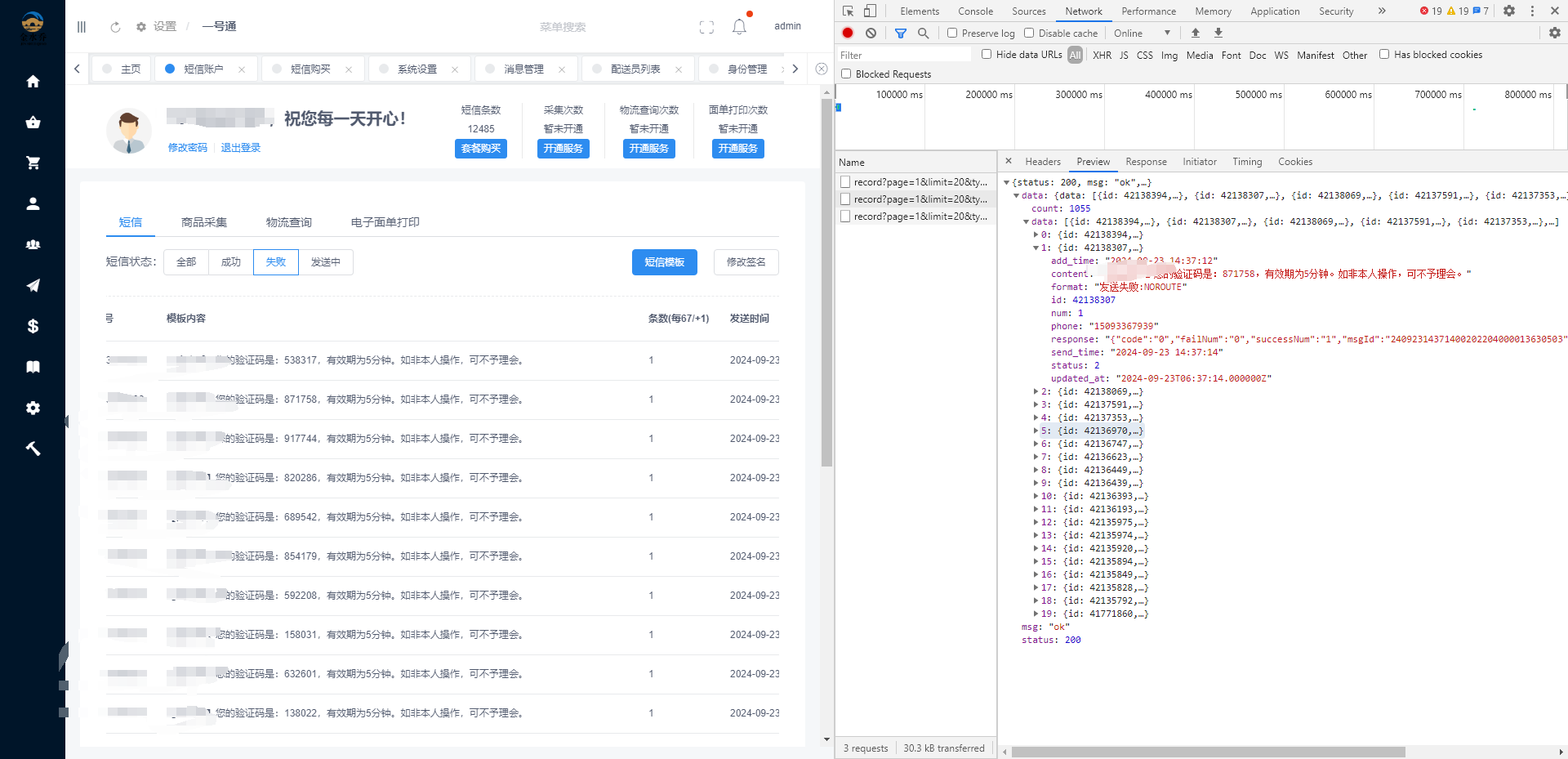Open the 系统设置 page tab

pyautogui.click(x=417, y=69)
